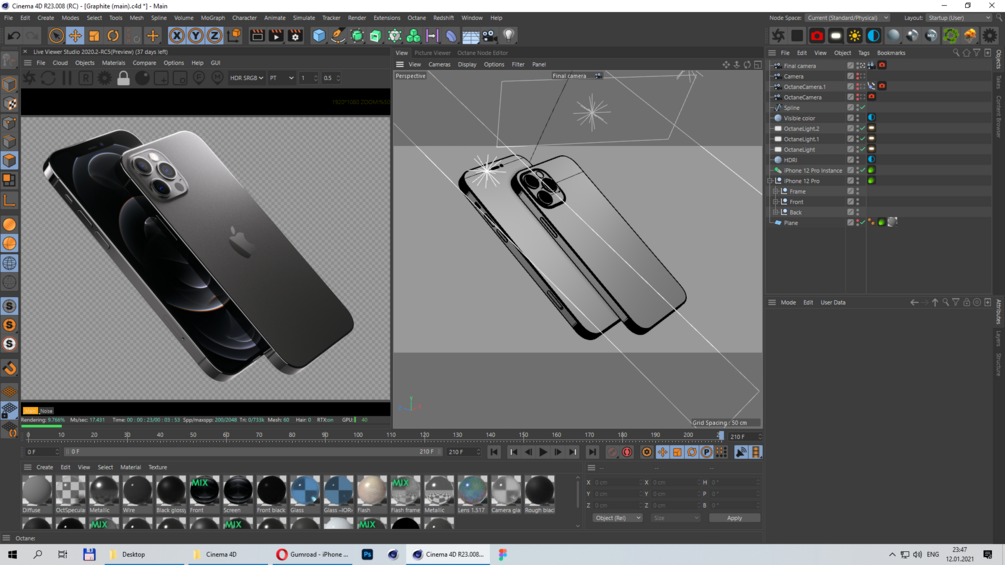Switch to Picture Viewer tab
Image resolution: width=1005 pixels, height=565 pixels.
coord(432,53)
